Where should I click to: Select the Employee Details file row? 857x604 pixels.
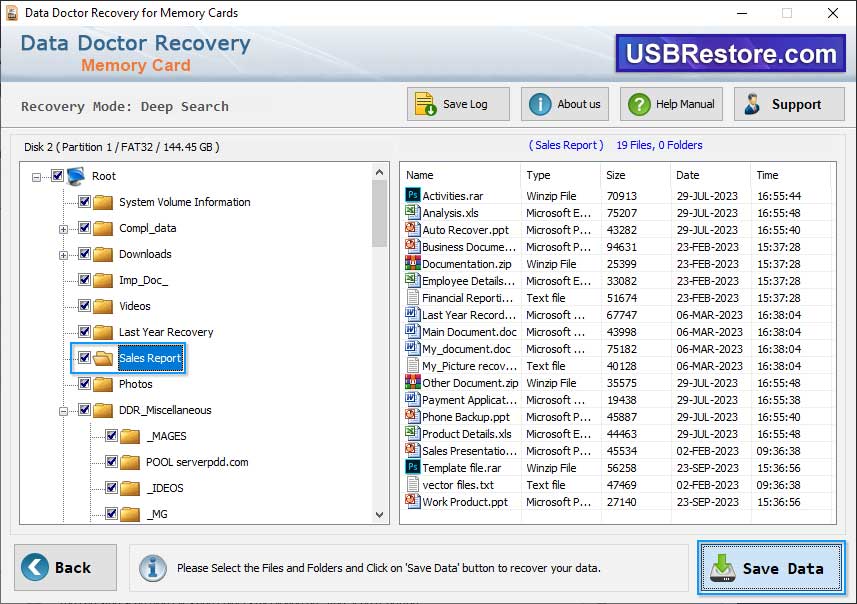pos(617,280)
